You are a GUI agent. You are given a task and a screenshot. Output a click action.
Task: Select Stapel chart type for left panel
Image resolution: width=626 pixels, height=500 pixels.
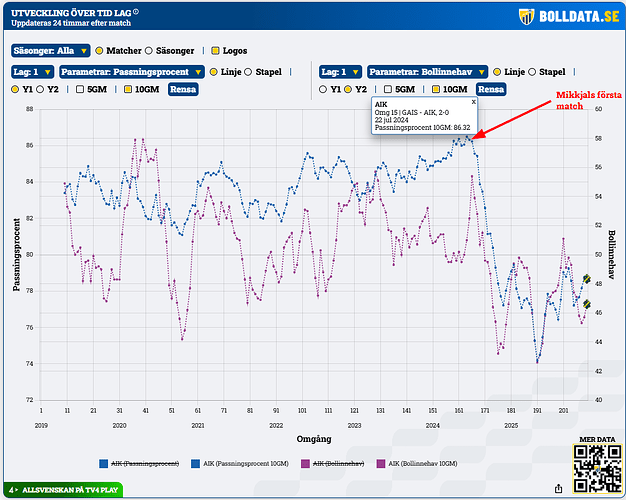[247, 72]
